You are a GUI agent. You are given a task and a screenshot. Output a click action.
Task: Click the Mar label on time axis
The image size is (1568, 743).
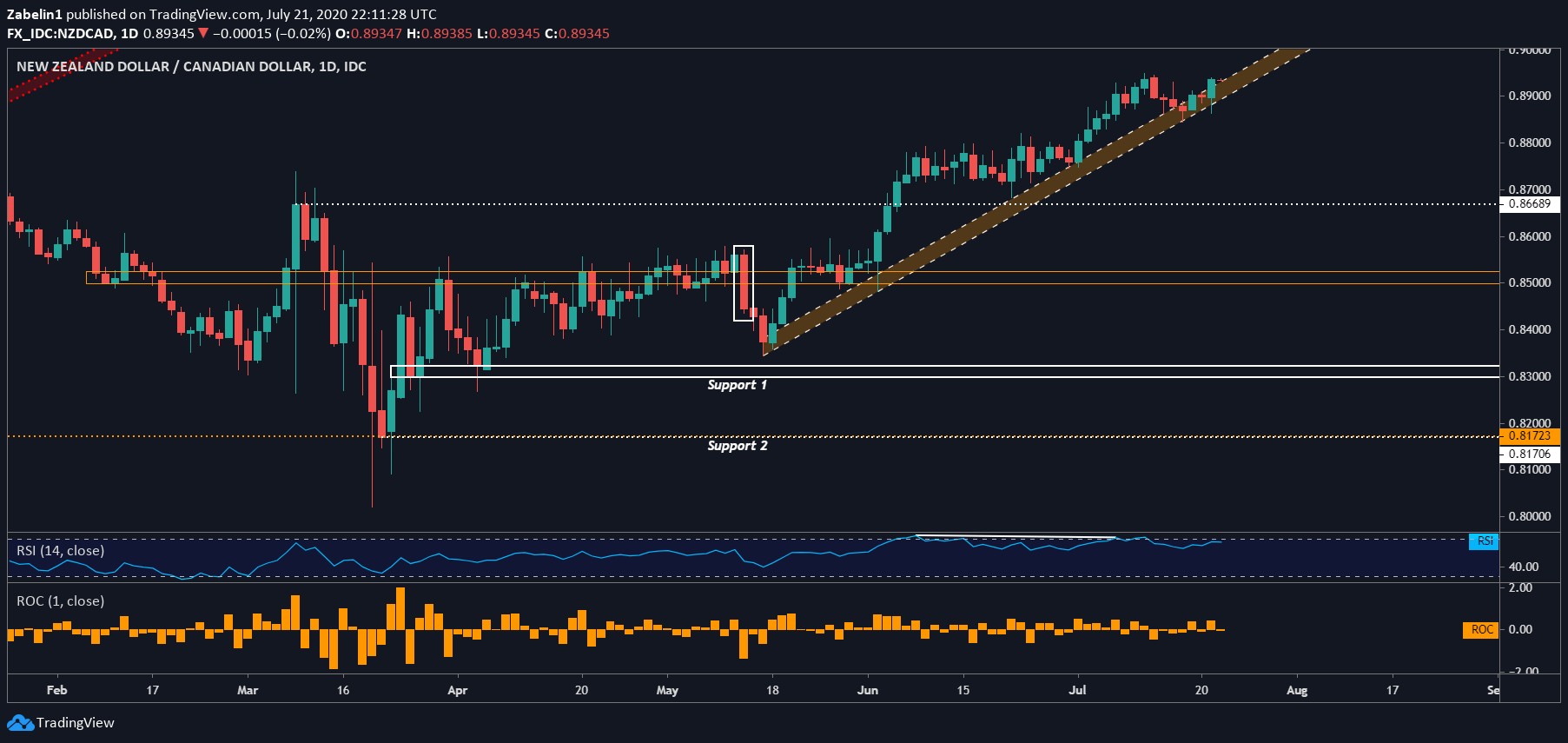coord(248,690)
